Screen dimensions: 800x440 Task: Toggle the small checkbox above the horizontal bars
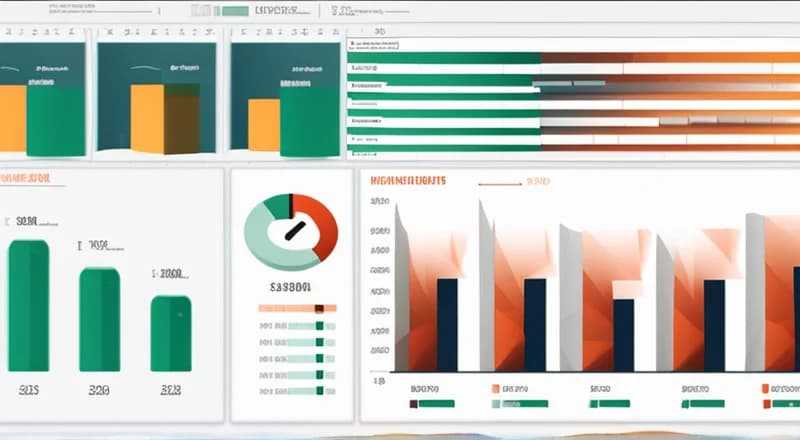[x=352, y=45]
